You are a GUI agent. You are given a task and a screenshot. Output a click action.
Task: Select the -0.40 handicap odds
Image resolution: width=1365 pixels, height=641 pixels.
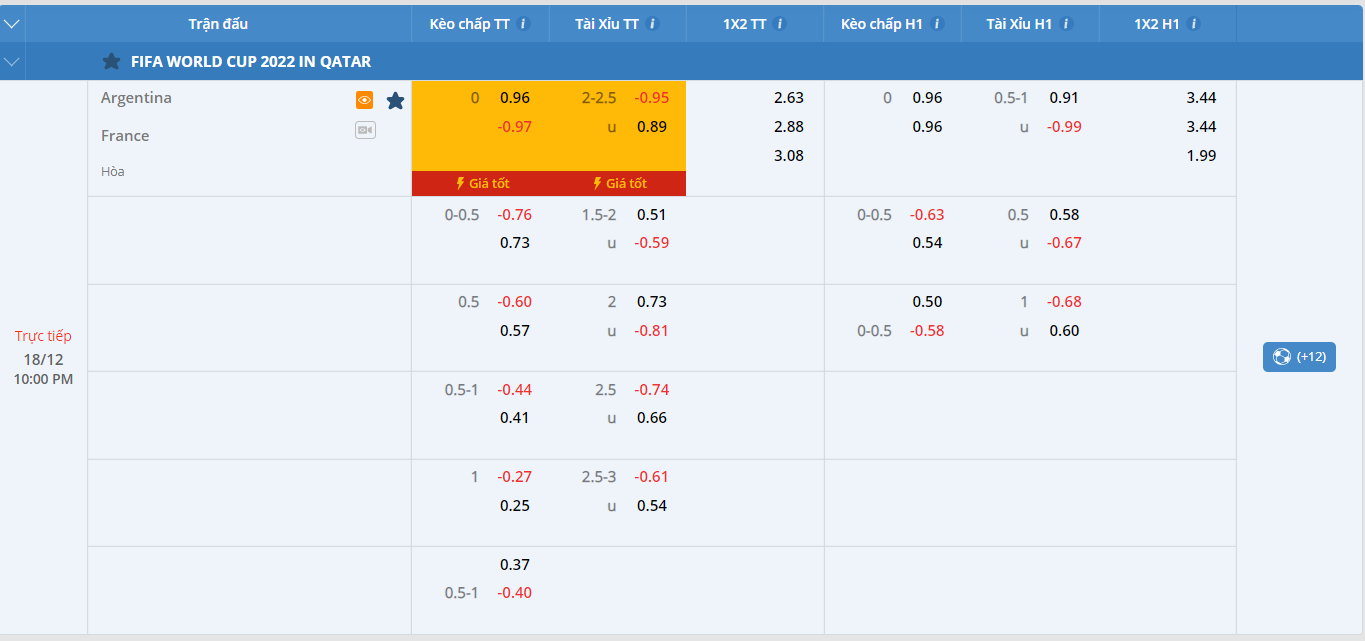515,593
